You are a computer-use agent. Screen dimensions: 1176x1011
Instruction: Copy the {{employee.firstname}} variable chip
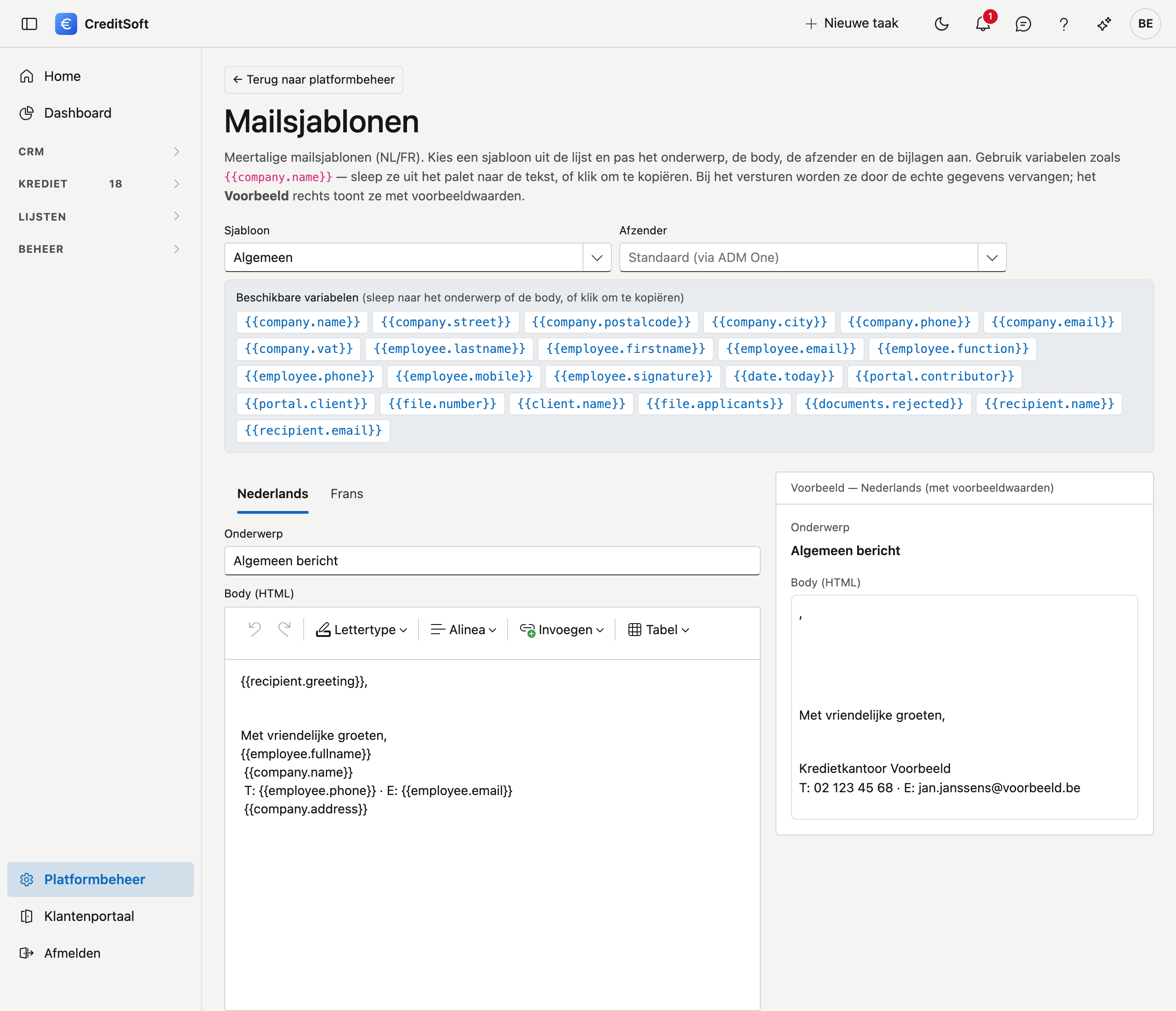(x=626, y=348)
